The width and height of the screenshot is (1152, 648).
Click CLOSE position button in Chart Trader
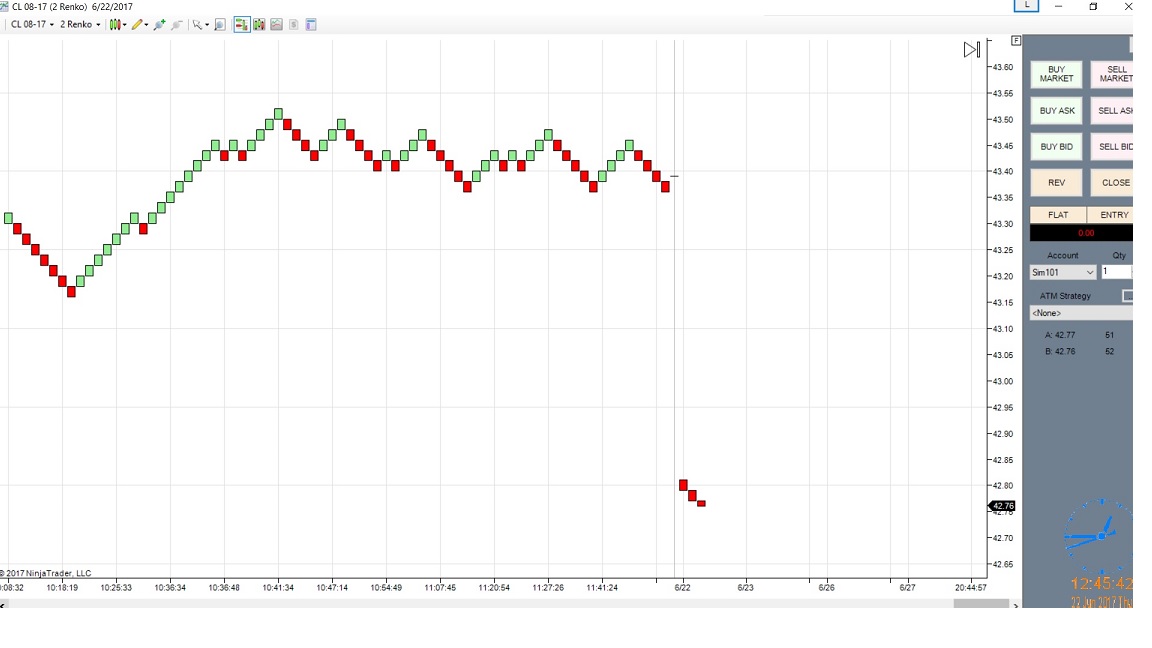1112,182
